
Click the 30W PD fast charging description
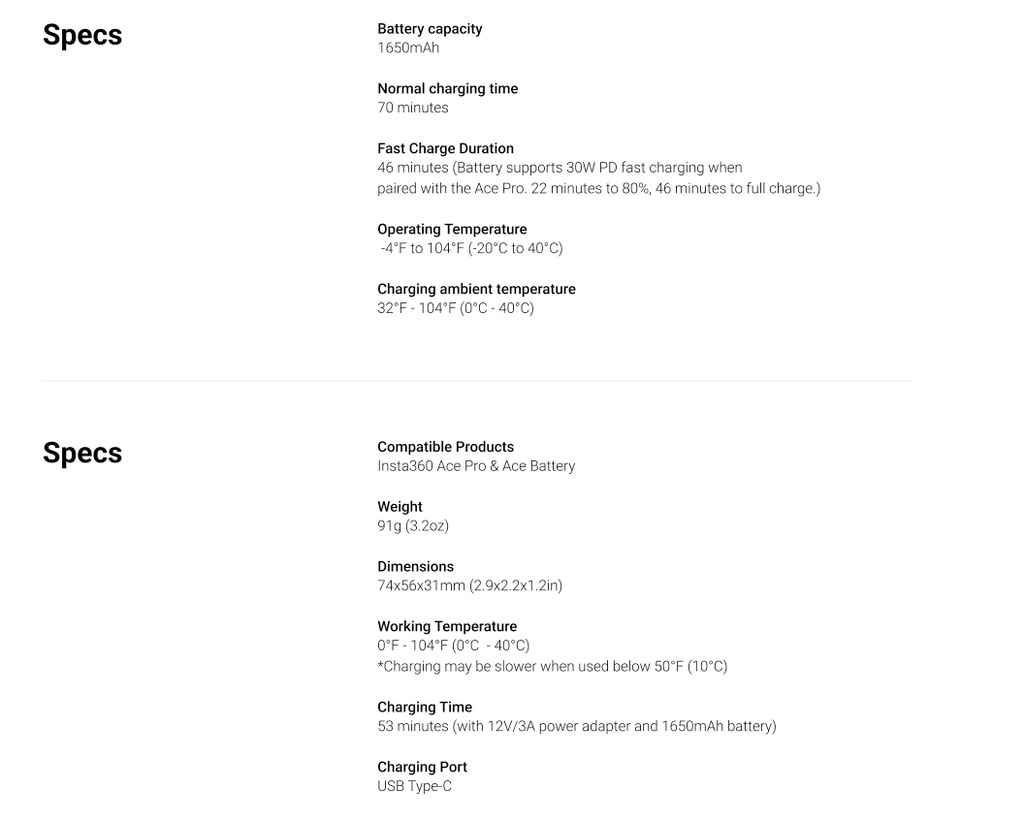[599, 178]
